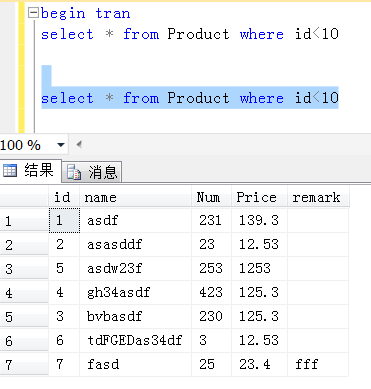Click the Price cell in bvbasdf row
The width and height of the screenshot is (371, 389).
[259, 316]
